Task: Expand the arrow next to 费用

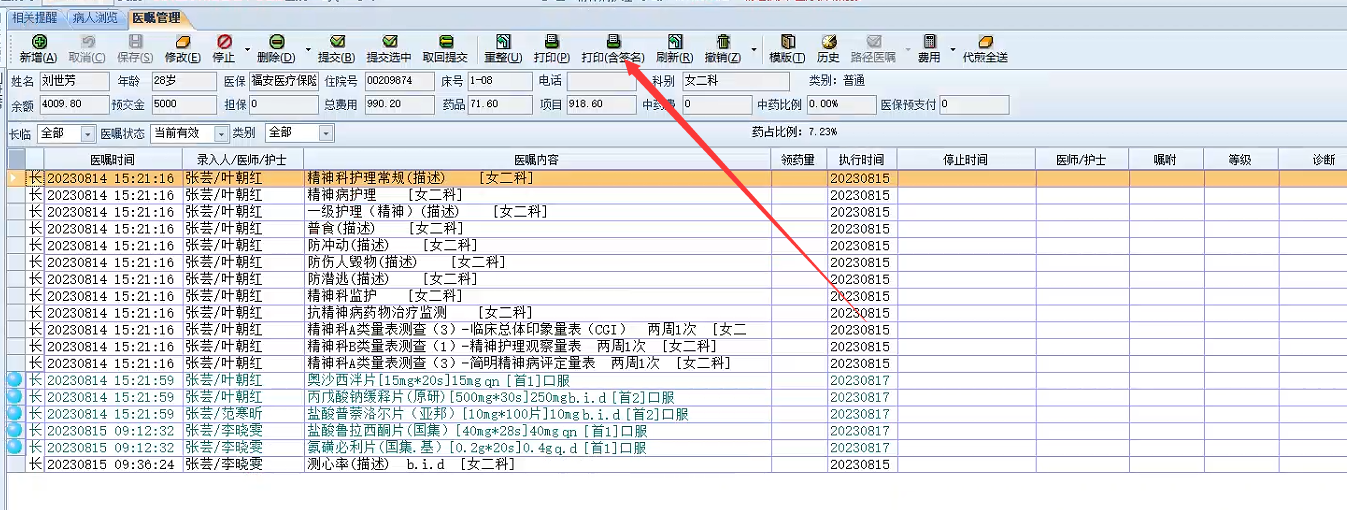Action: pyautogui.click(x=953, y=48)
